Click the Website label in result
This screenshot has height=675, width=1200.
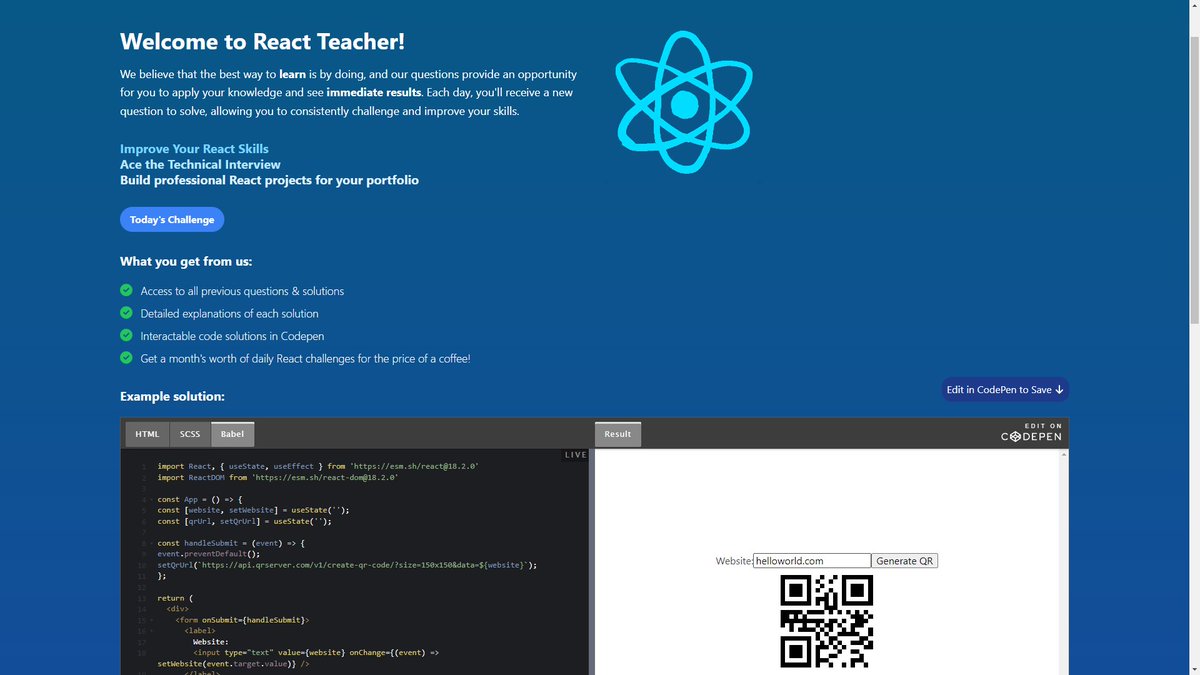tap(734, 561)
